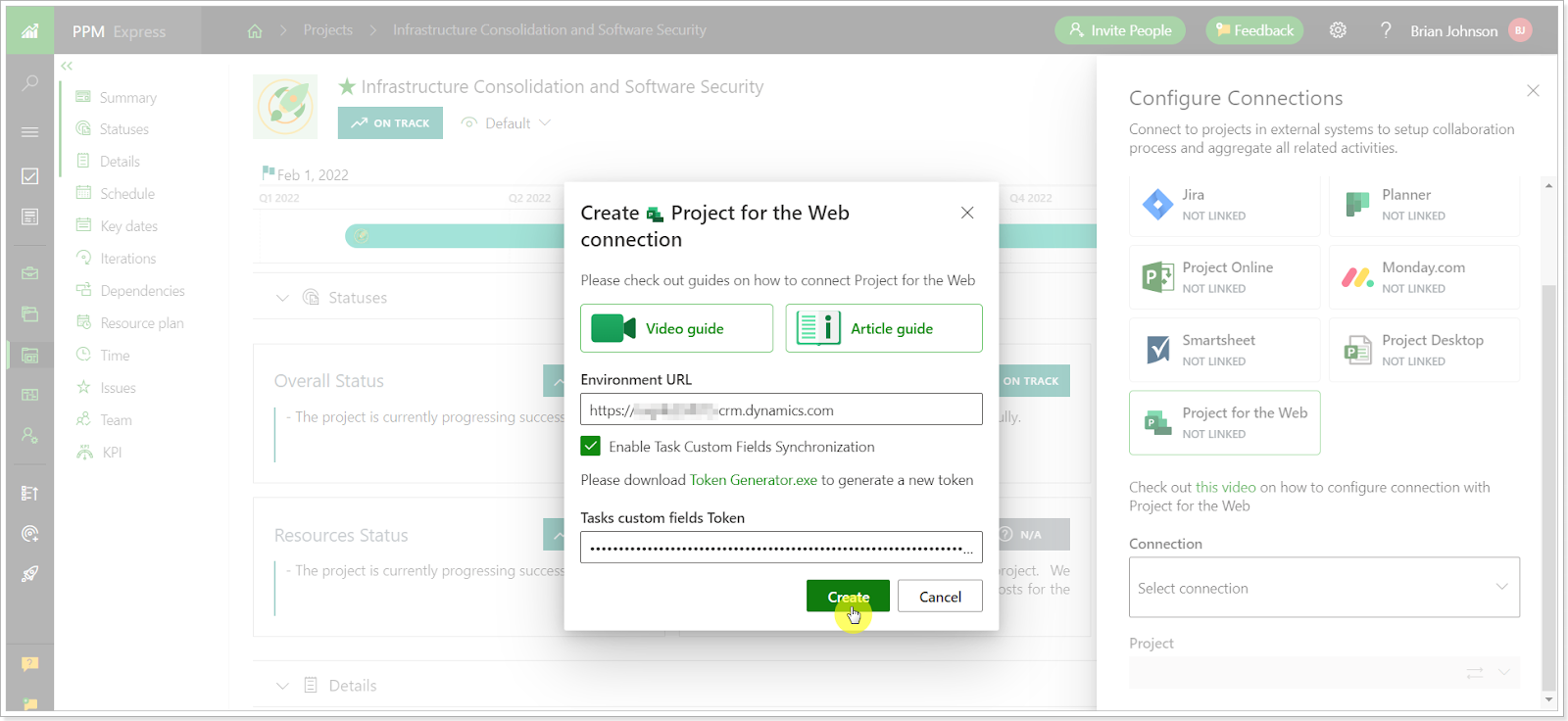Select the Monday.com connection card
Screen dimensions: 1568x721
[x=1424, y=277]
